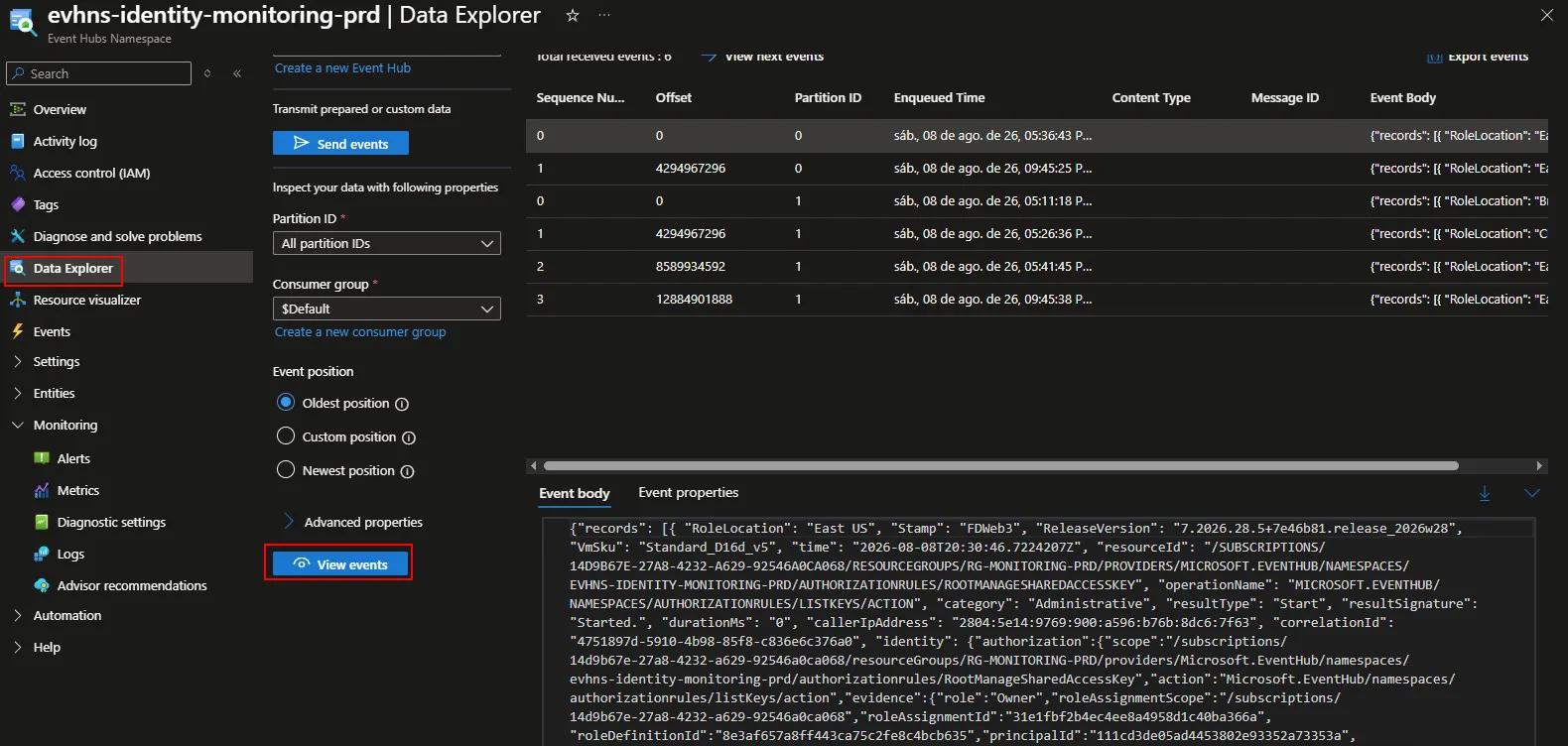Collapse the Monitoring section in sidebar
The height and width of the screenshot is (746, 1568).
[17, 425]
